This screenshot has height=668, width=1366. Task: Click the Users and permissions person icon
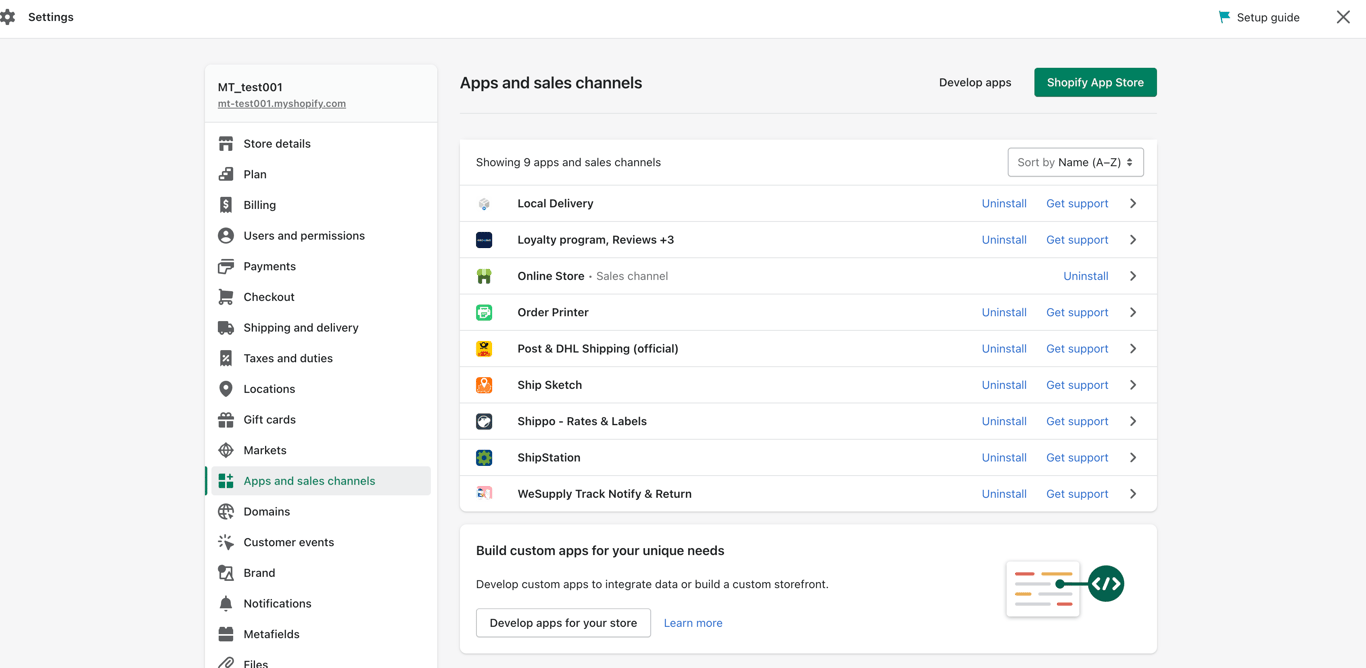tap(226, 236)
